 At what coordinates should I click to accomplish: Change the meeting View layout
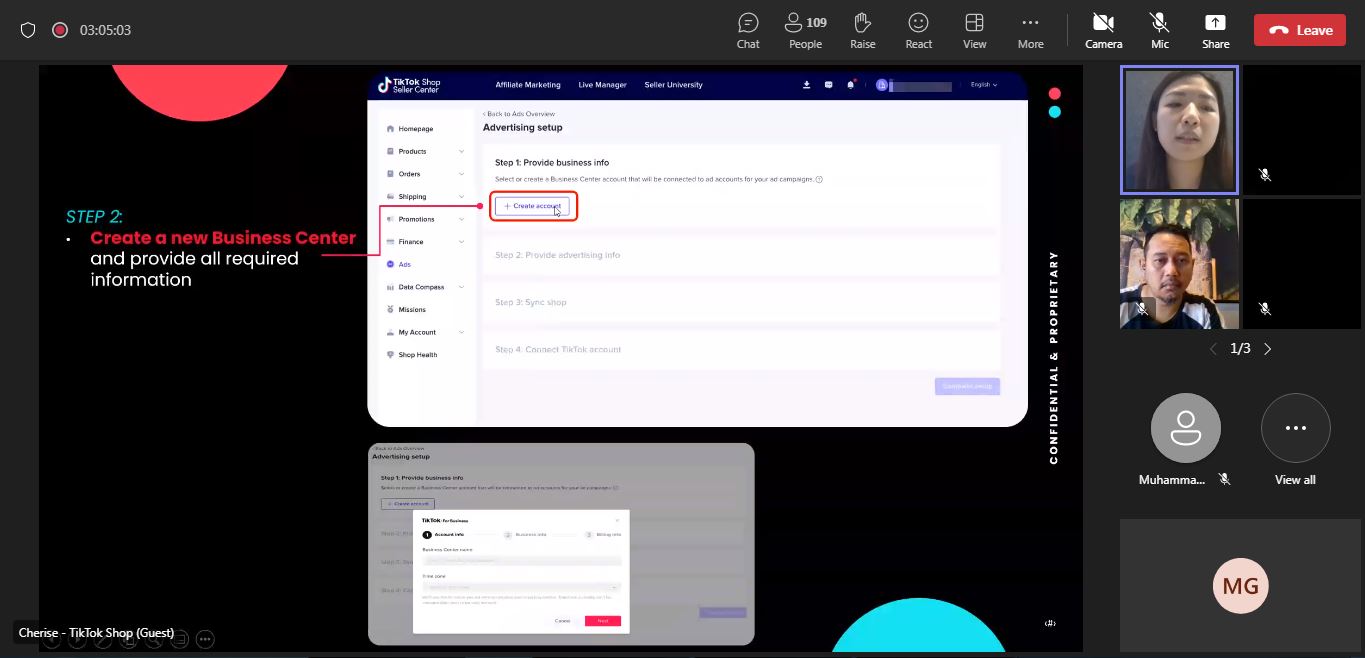974,30
